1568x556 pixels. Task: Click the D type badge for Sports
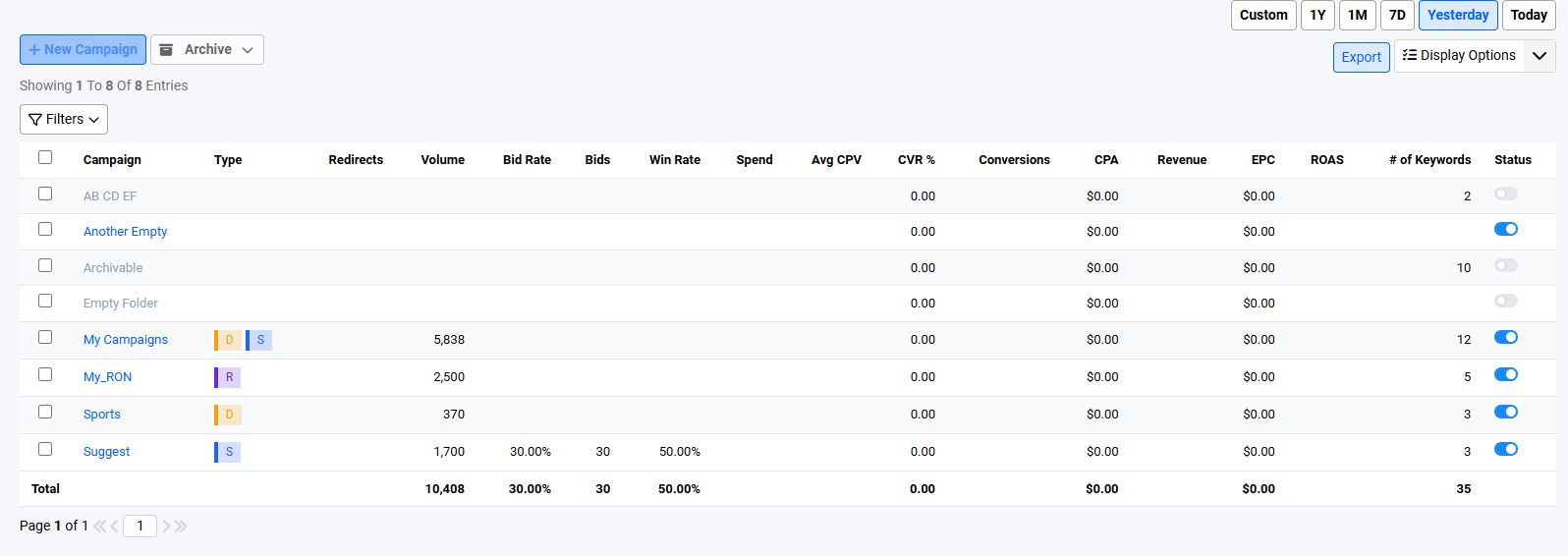click(x=228, y=415)
